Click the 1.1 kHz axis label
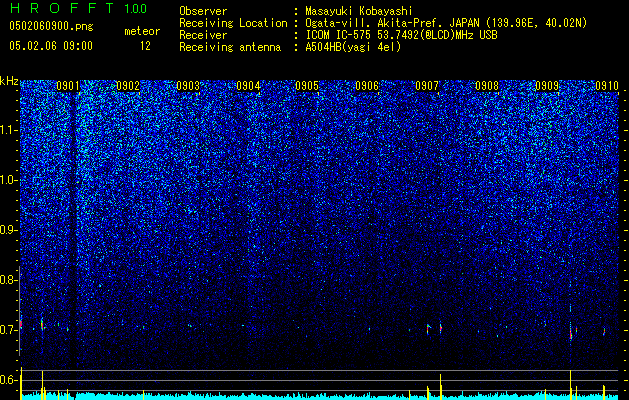 (9, 130)
